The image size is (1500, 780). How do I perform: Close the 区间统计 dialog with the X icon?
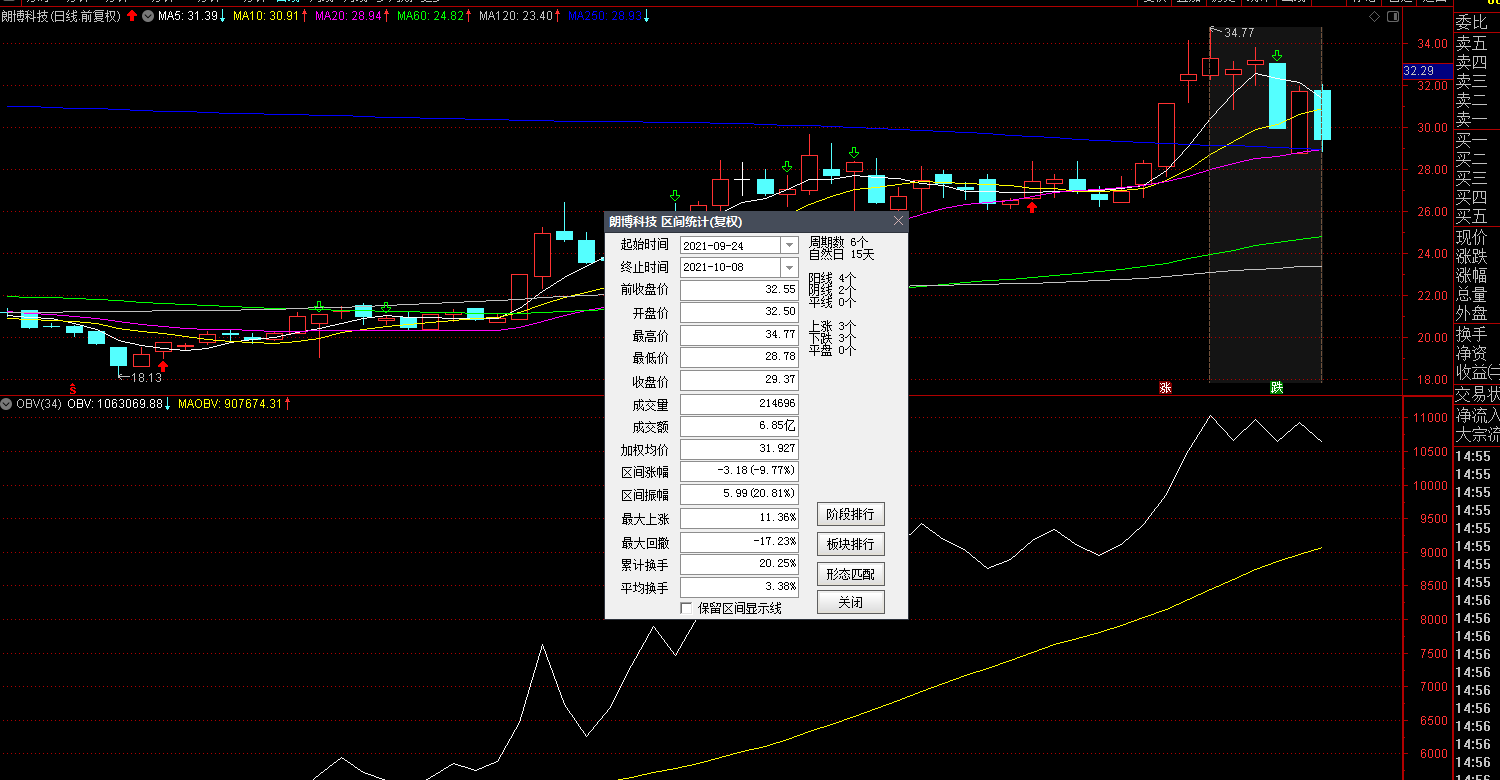tap(897, 221)
